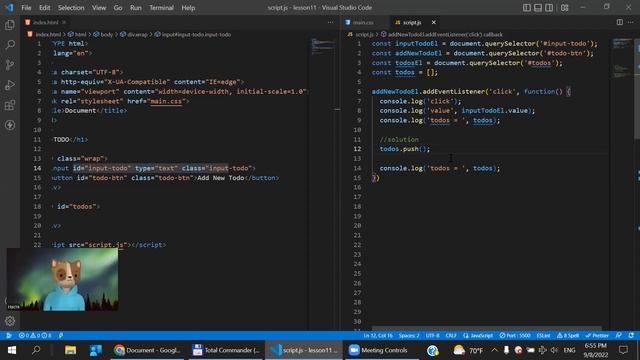
Task: Open the Selection menu
Action: (71, 8)
